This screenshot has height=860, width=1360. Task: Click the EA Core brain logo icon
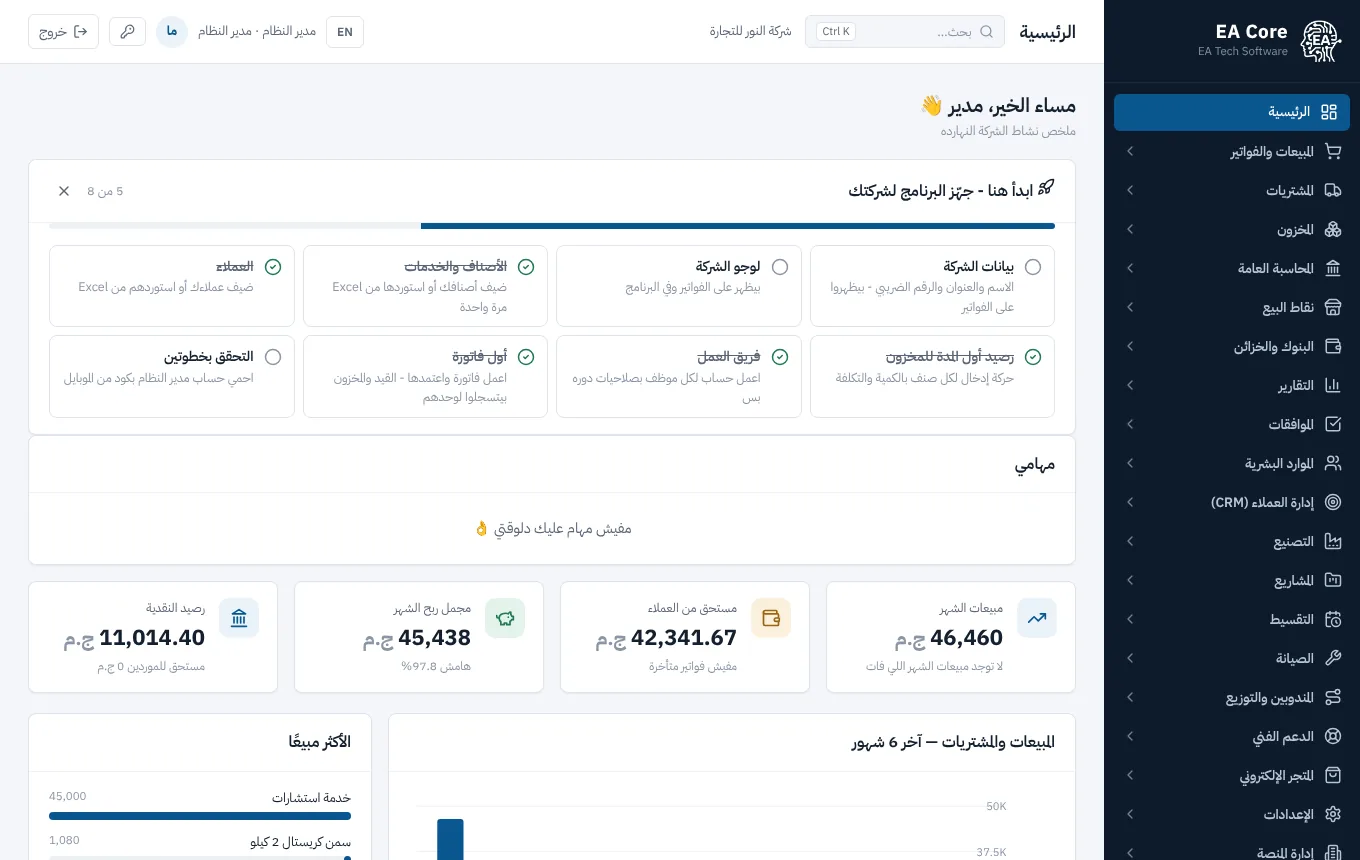point(1321,41)
